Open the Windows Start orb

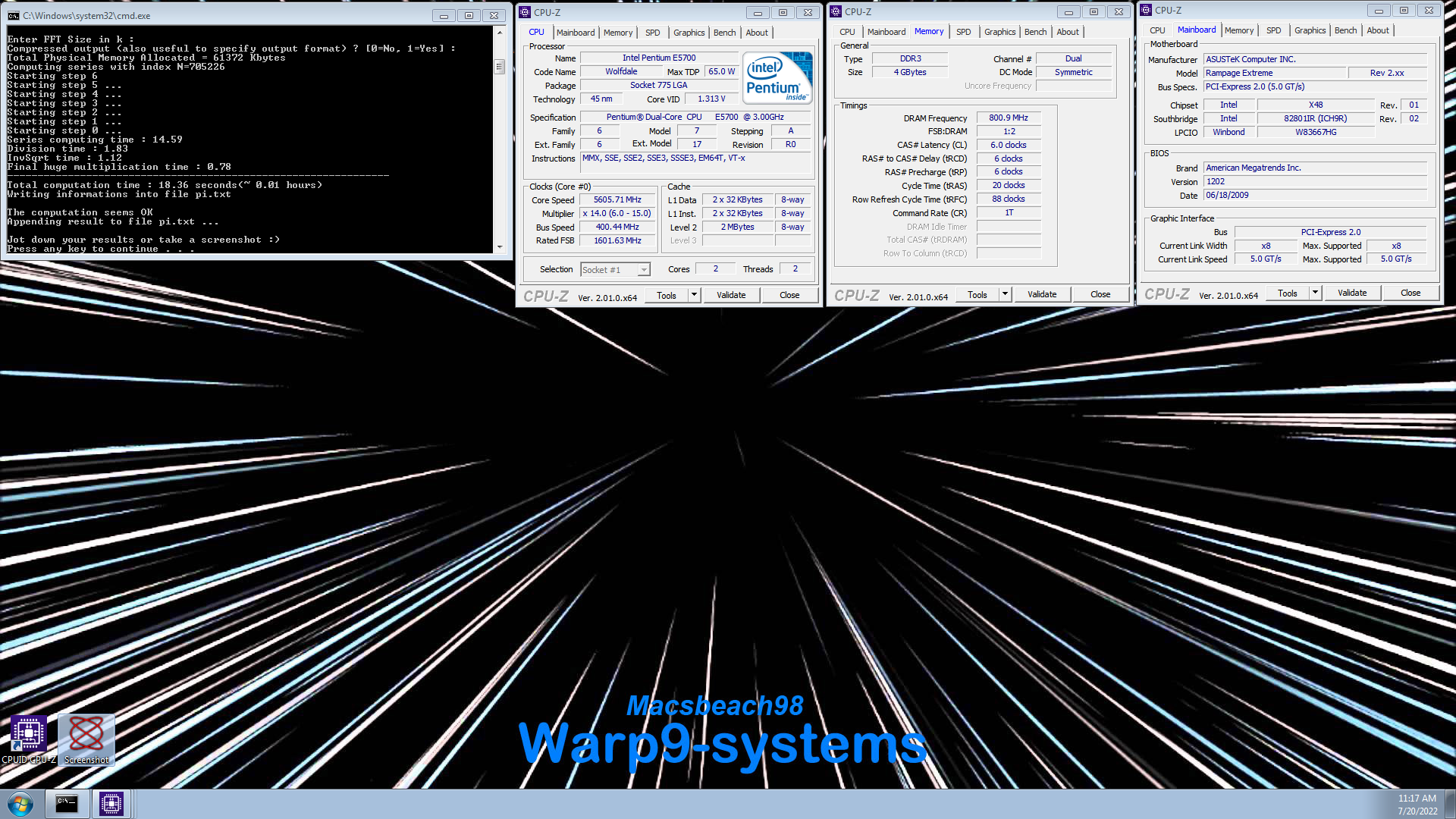pos(20,804)
